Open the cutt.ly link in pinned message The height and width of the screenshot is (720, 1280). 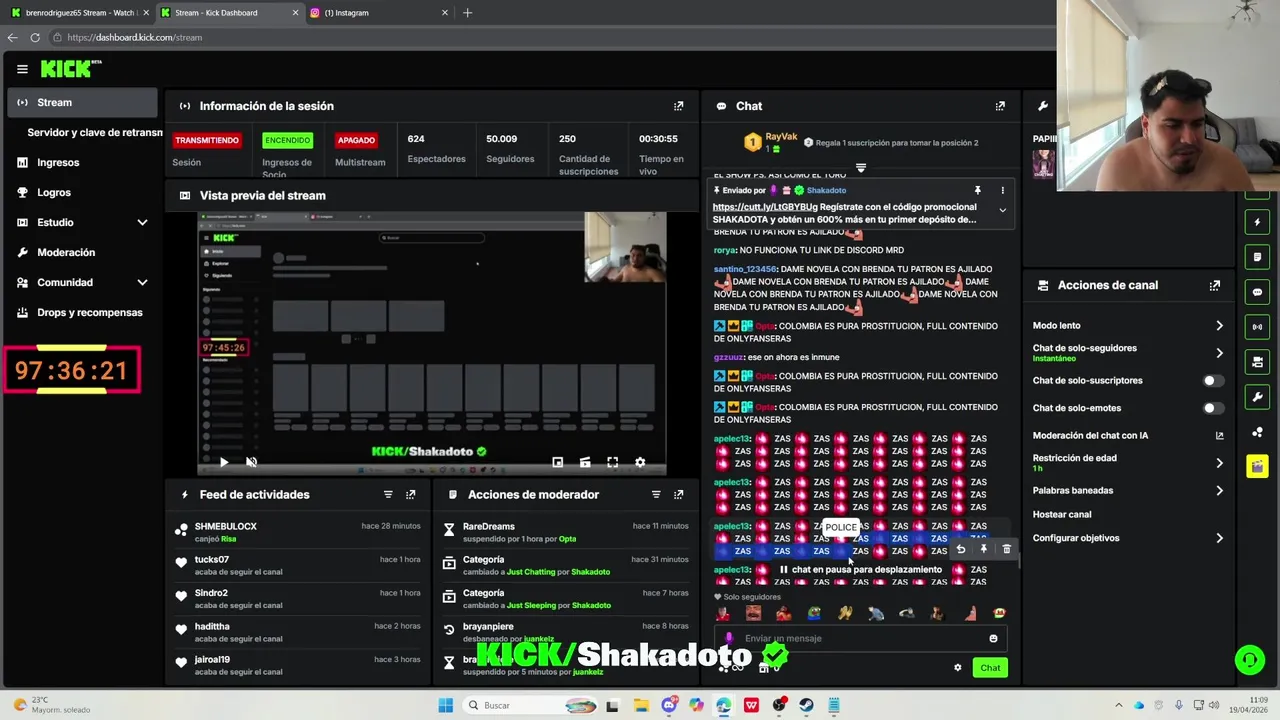point(765,207)
